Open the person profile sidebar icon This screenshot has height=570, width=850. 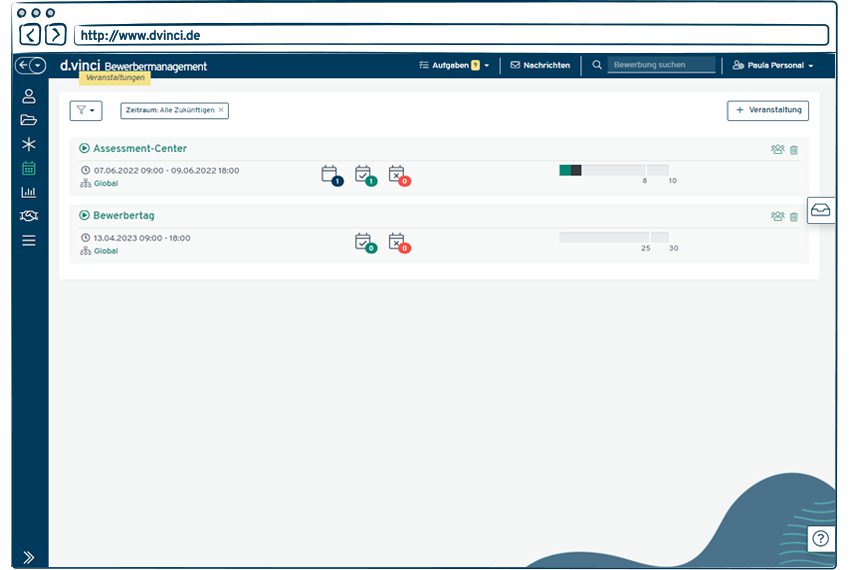(29, 96)
